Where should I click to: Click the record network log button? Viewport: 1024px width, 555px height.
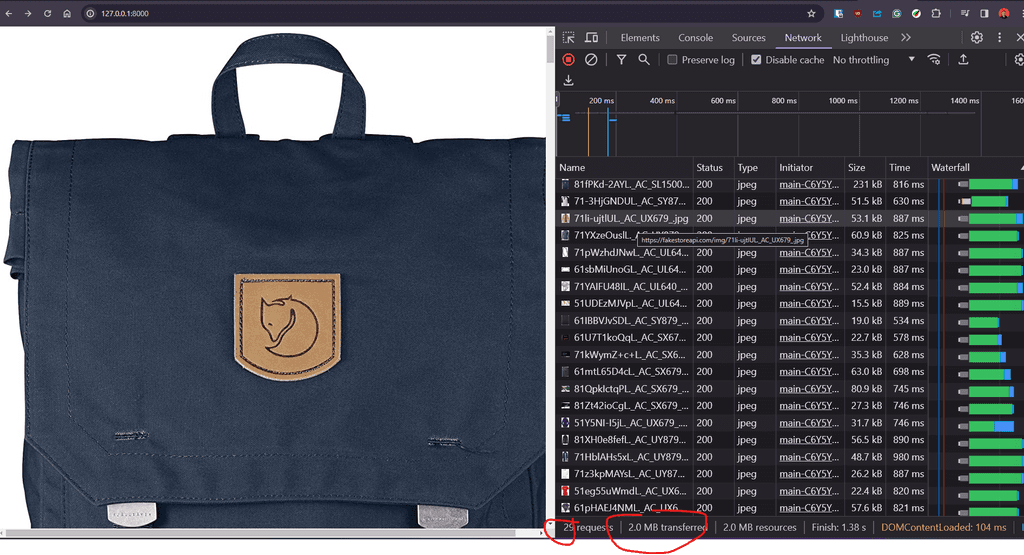coord(568,60)
